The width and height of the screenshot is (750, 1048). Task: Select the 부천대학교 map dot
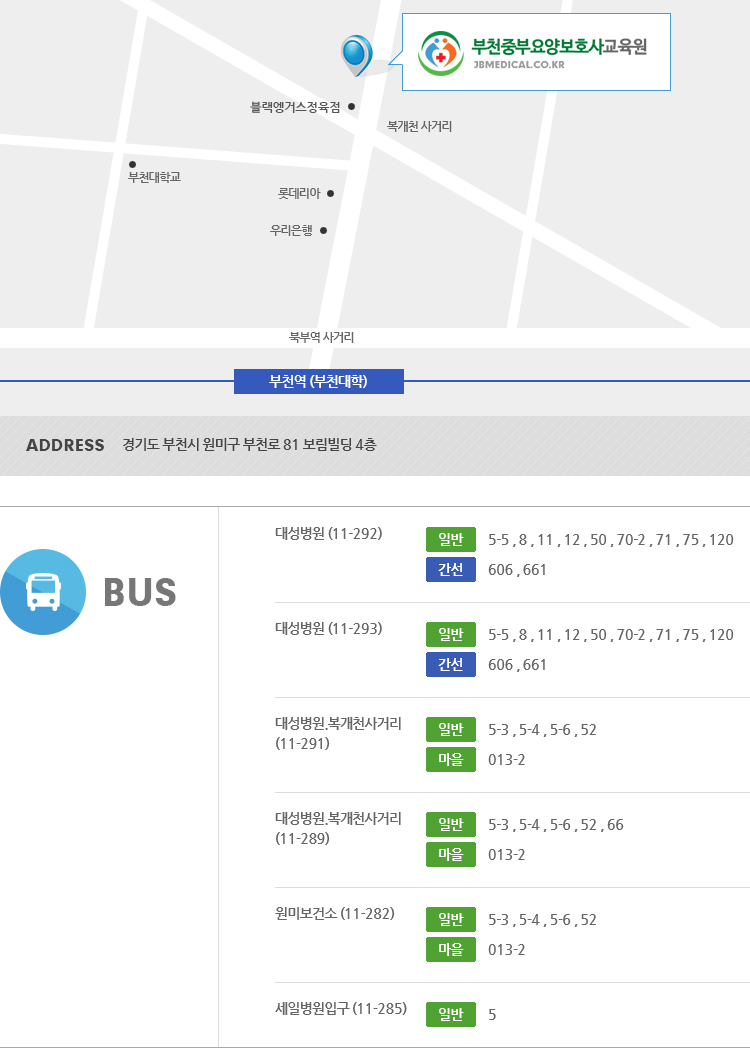(132, 164)
